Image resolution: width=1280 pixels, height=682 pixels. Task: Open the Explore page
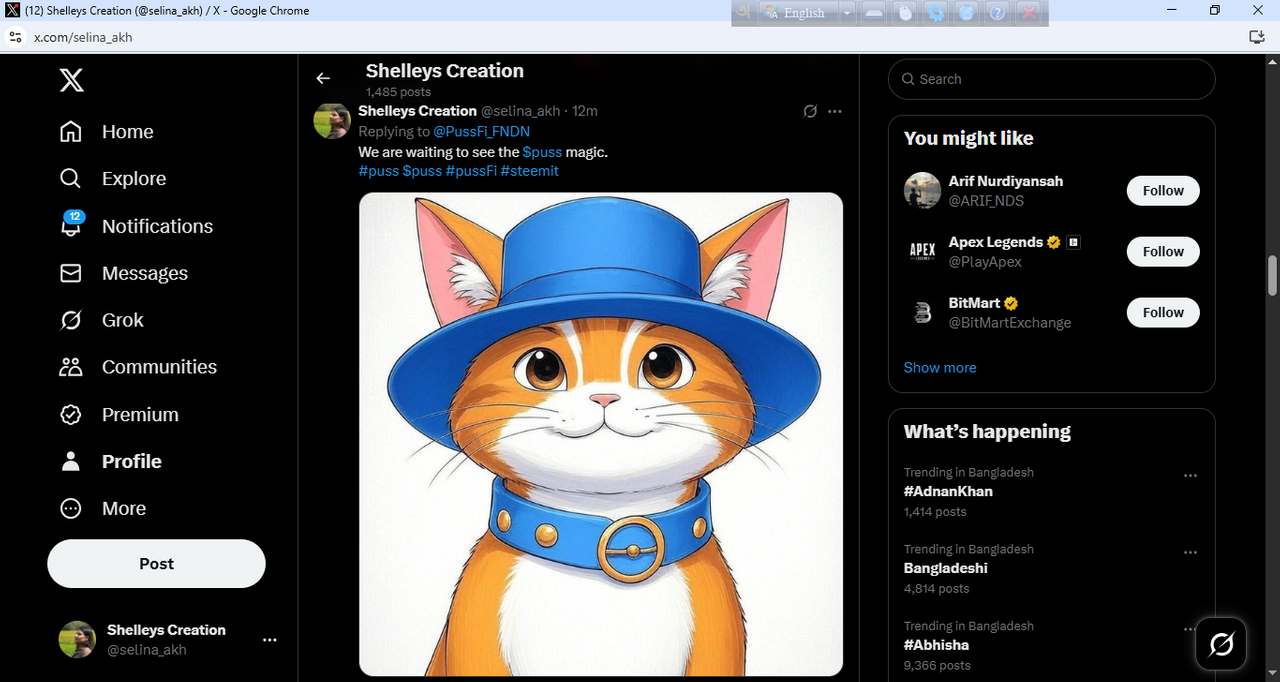[x=112, y=179]
